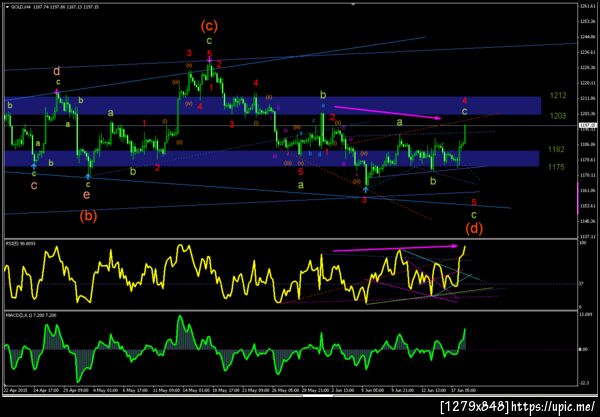The height and width of the screenshot is (417, 600).
Task: Click the RSI scale value 37
Action: [580, 284]
